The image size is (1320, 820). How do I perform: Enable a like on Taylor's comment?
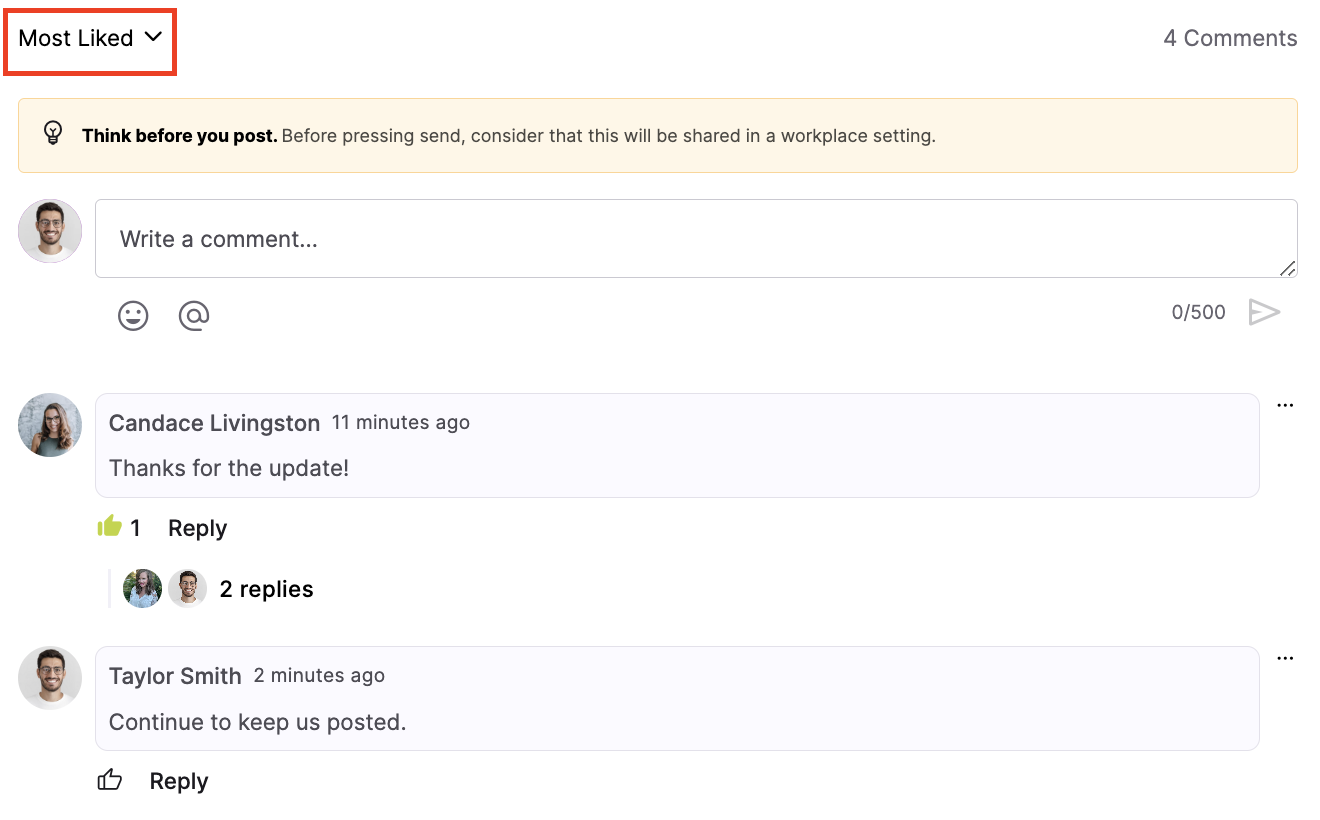[110, 779]
